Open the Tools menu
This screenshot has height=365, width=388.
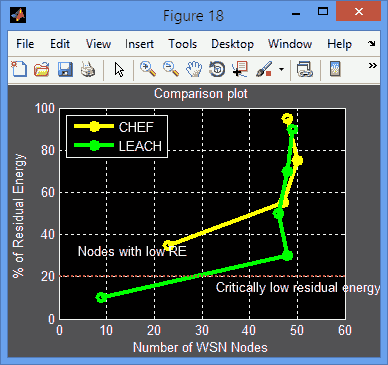click(x=182, y=44)
